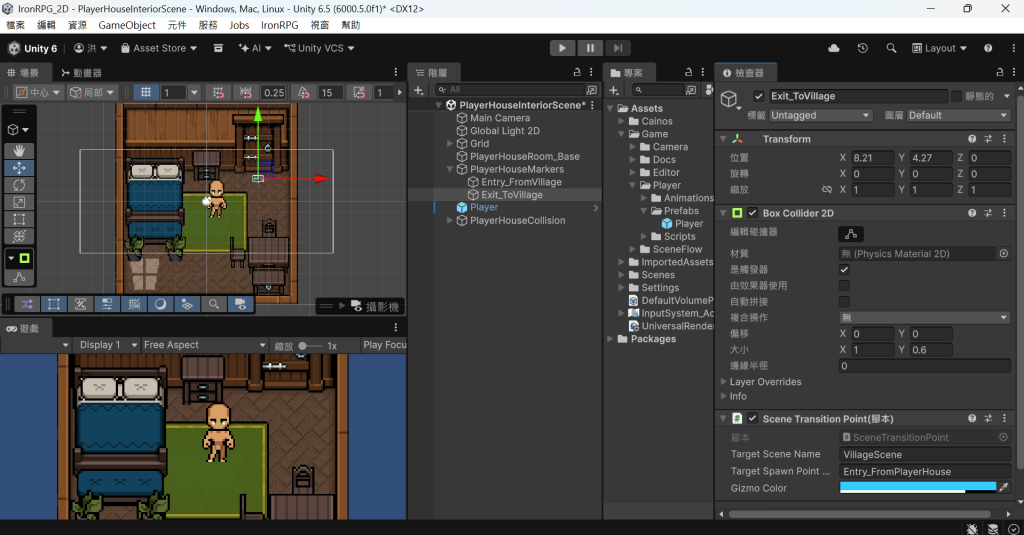This screenshot has width=1024, height=535.
Task: Expand the Layer Overrides section
Action: click(x=724, y=381)
